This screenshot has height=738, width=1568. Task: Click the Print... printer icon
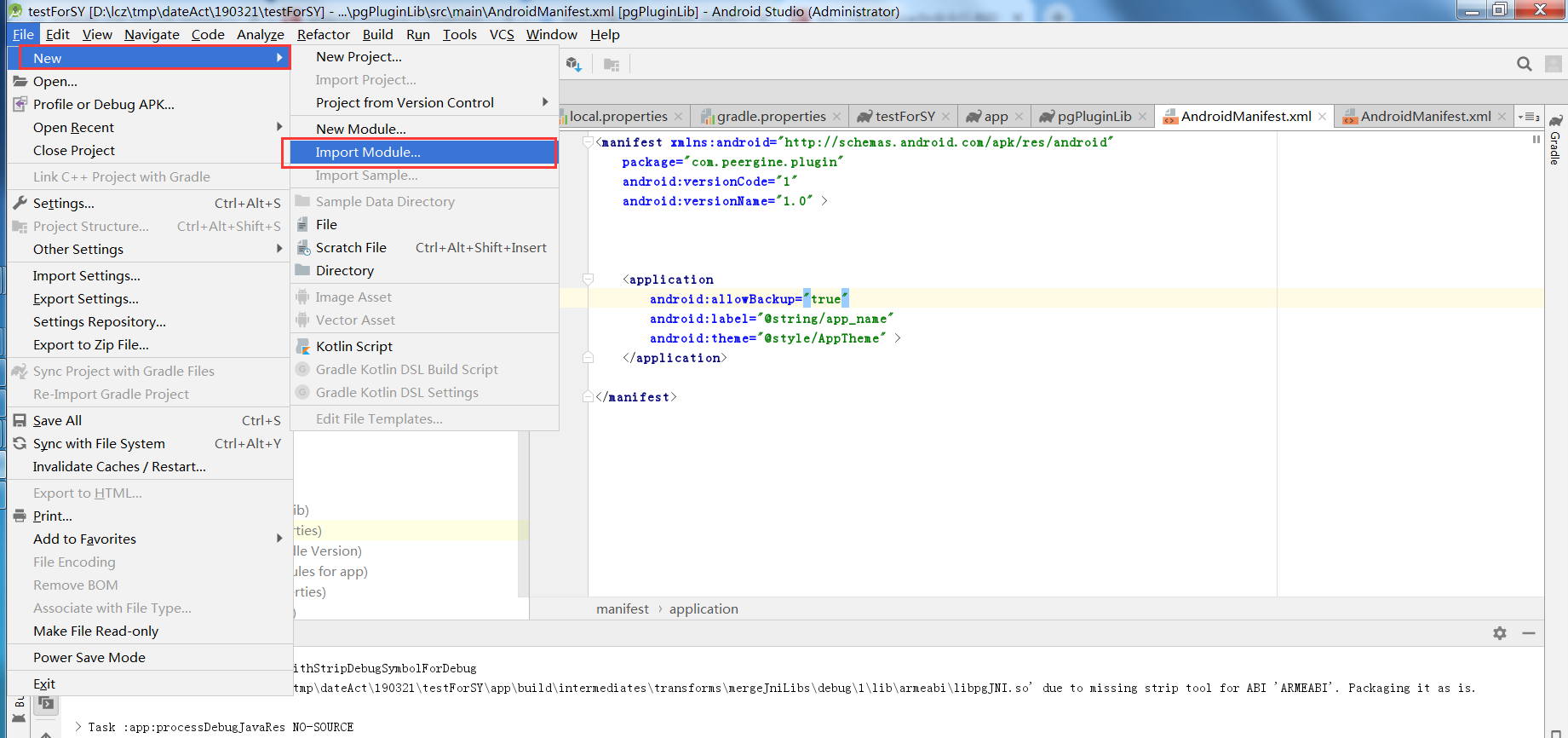pyautogui.click(x=20, y=516)
